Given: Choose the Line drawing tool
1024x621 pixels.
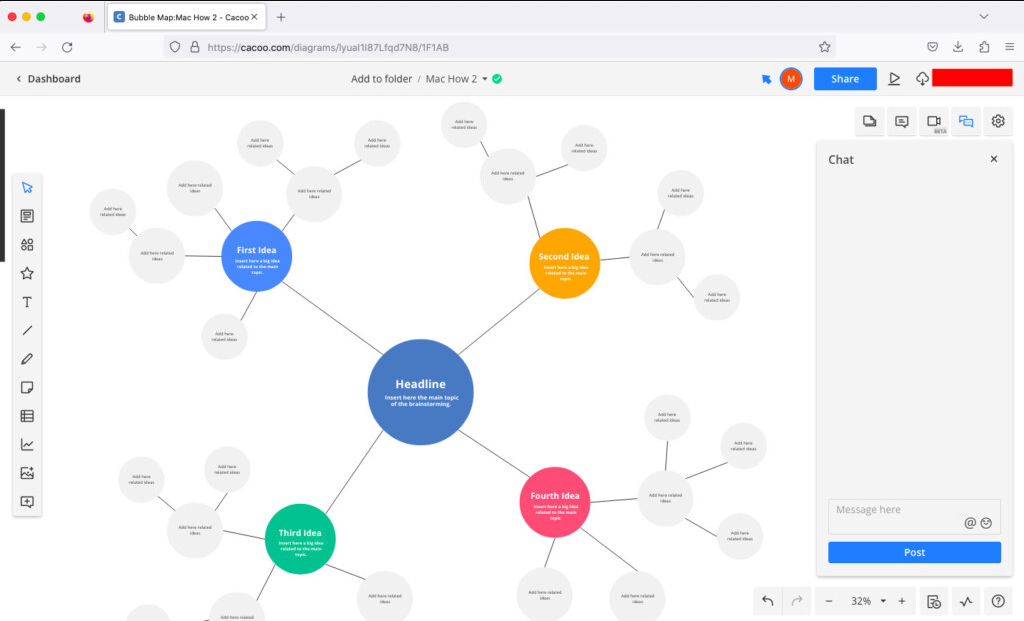Looking at the screenshot, I should click(27, 331).
